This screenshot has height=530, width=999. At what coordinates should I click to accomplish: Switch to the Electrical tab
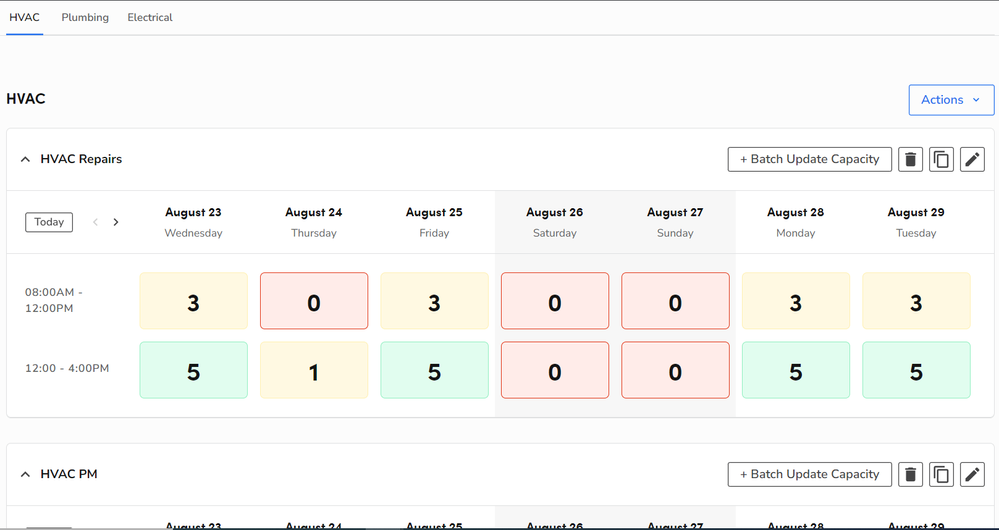[x=150, y=18]
